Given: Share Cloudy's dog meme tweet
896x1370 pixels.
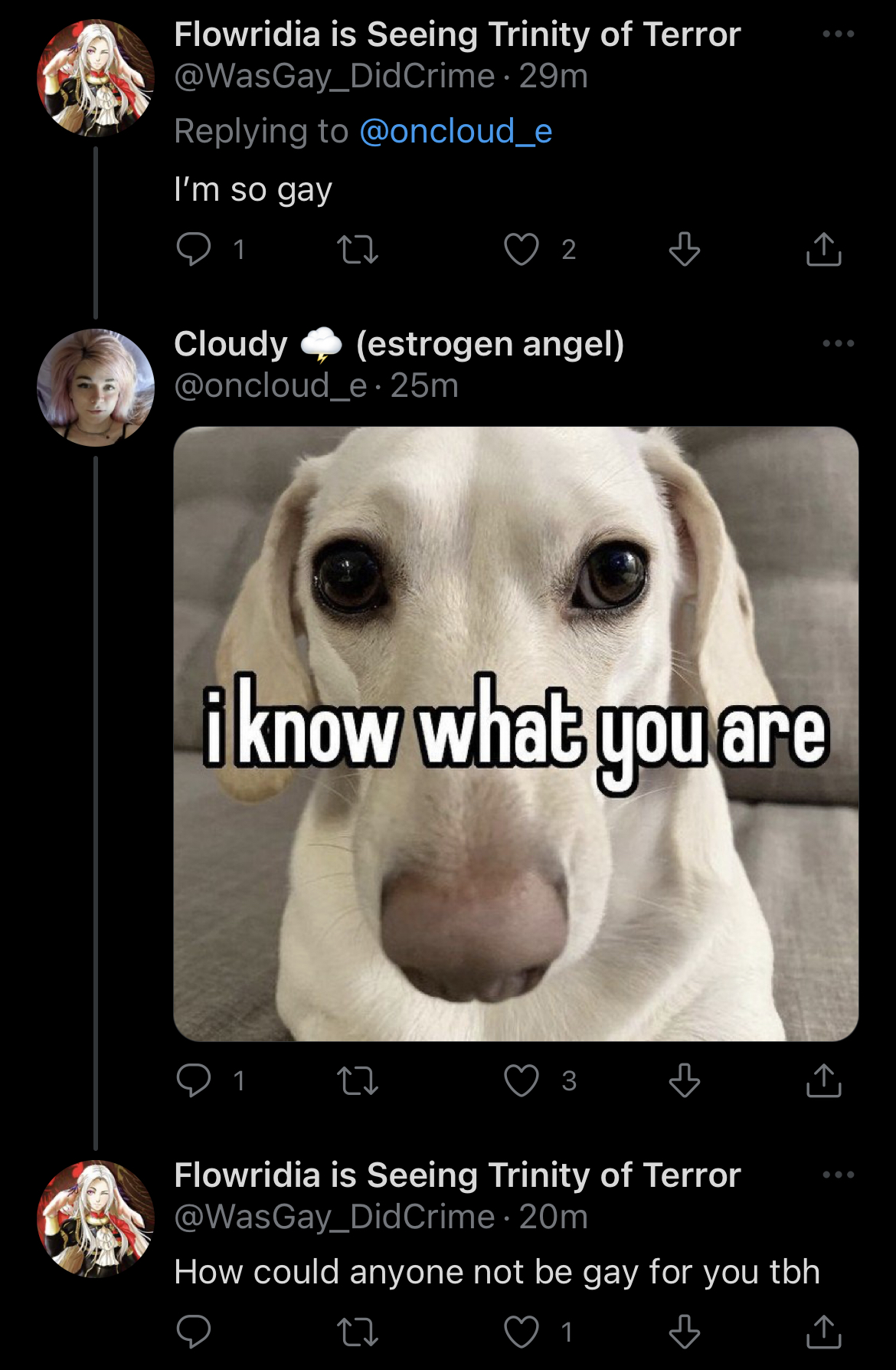Looking at the screenshot, I should pyautogui.click(x=823, y=1080).
